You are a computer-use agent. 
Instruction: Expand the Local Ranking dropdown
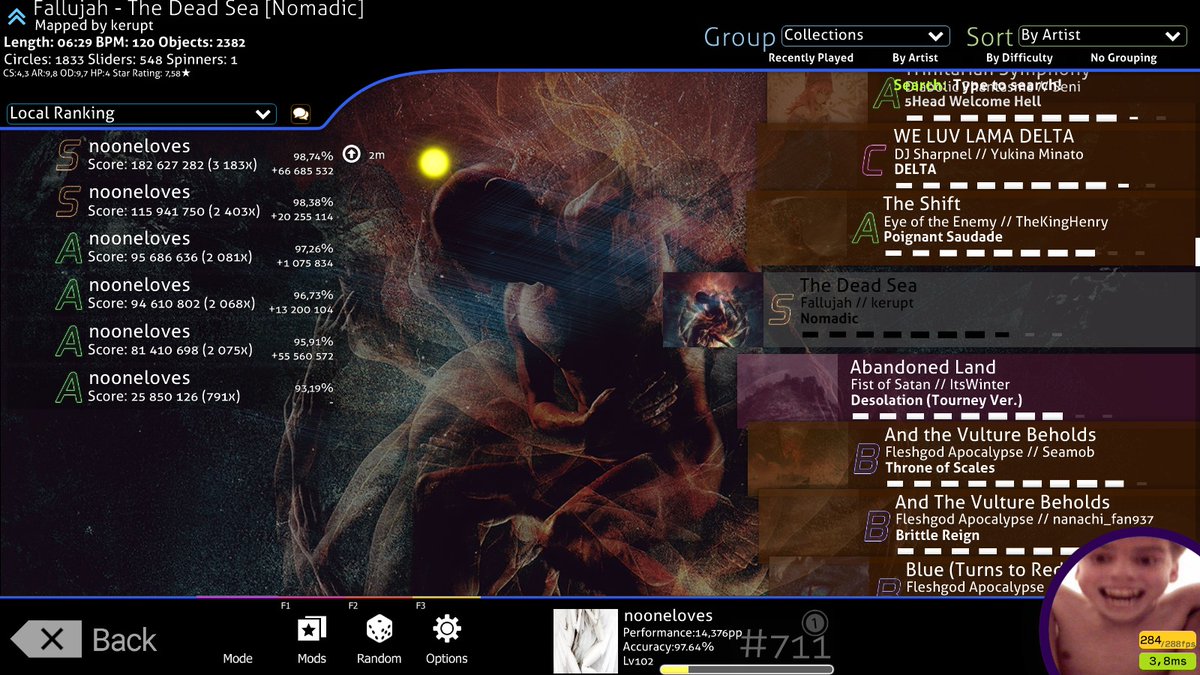point(141,114)
